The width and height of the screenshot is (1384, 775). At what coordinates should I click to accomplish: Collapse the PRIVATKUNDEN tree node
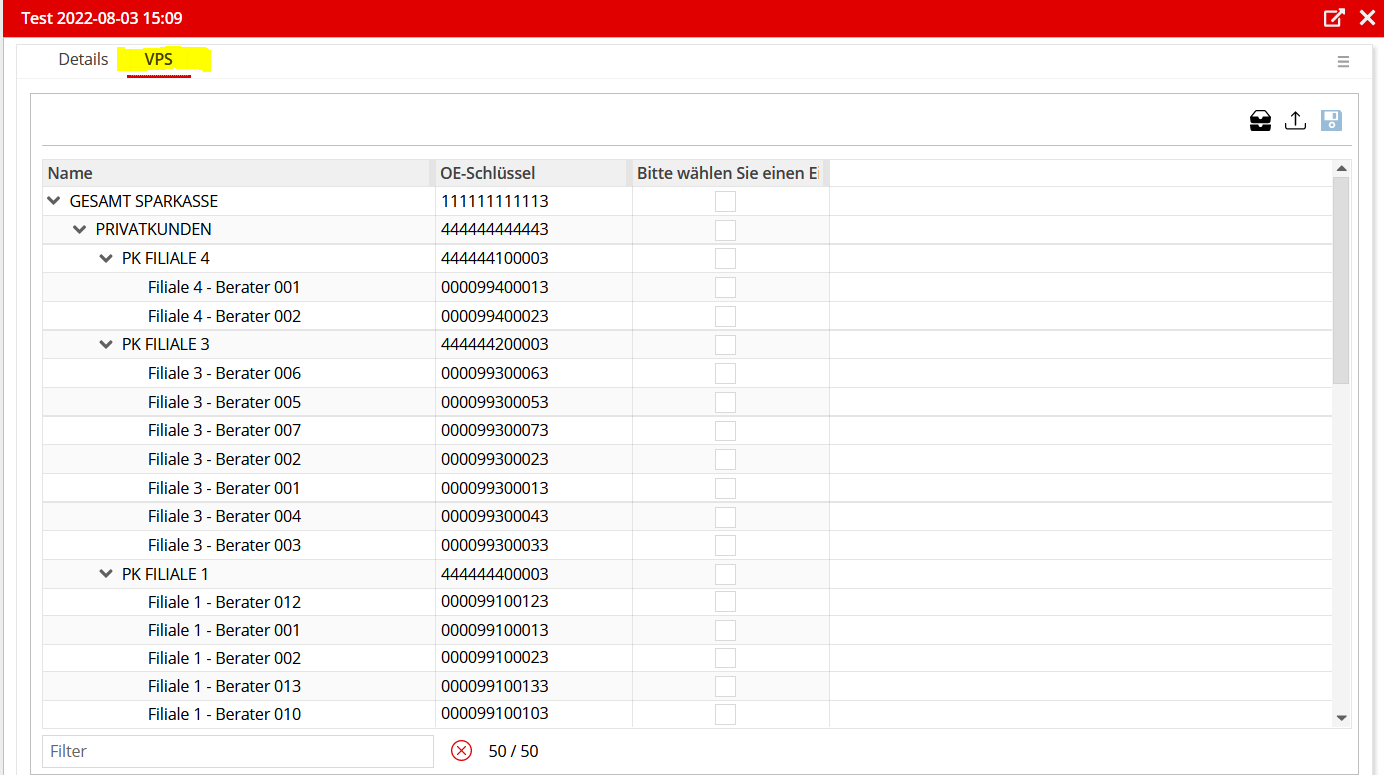[80, 230]
